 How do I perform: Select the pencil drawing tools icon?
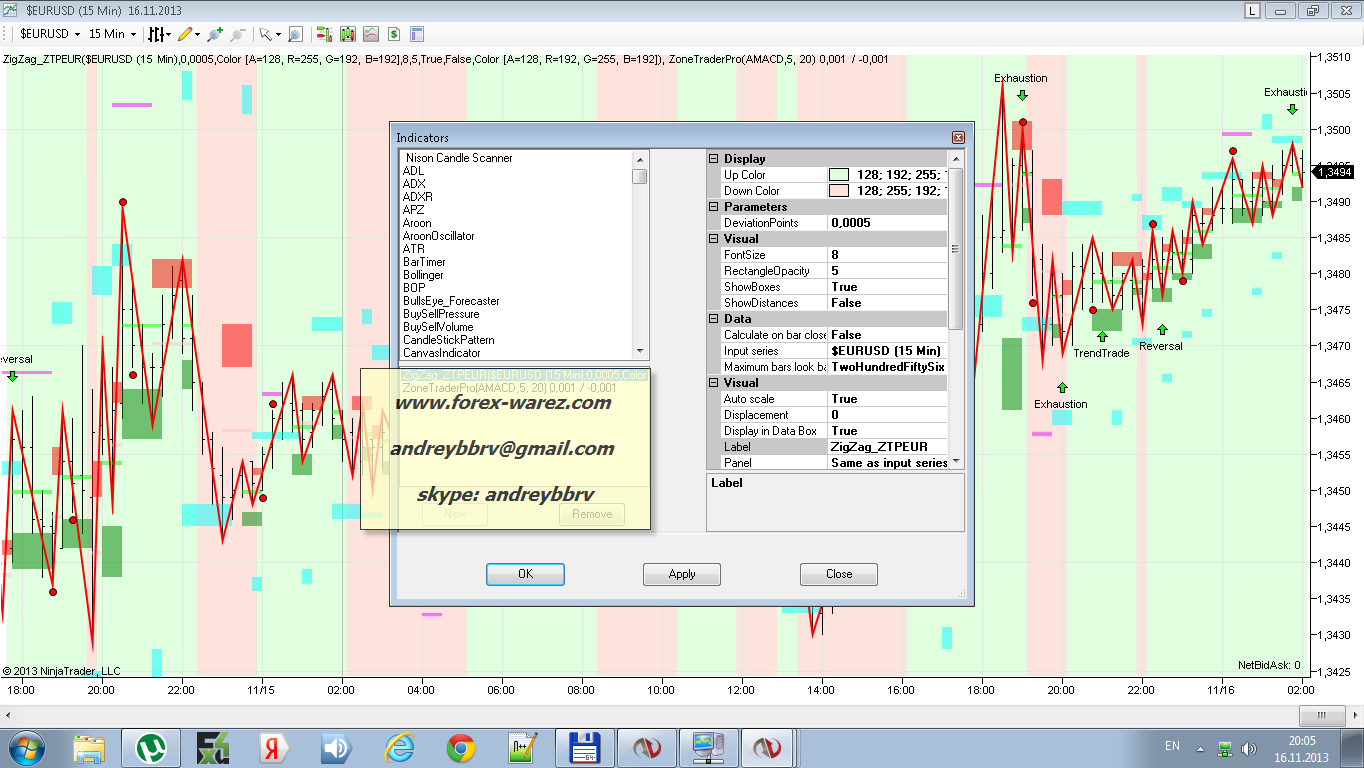click(x=186, y=34)
